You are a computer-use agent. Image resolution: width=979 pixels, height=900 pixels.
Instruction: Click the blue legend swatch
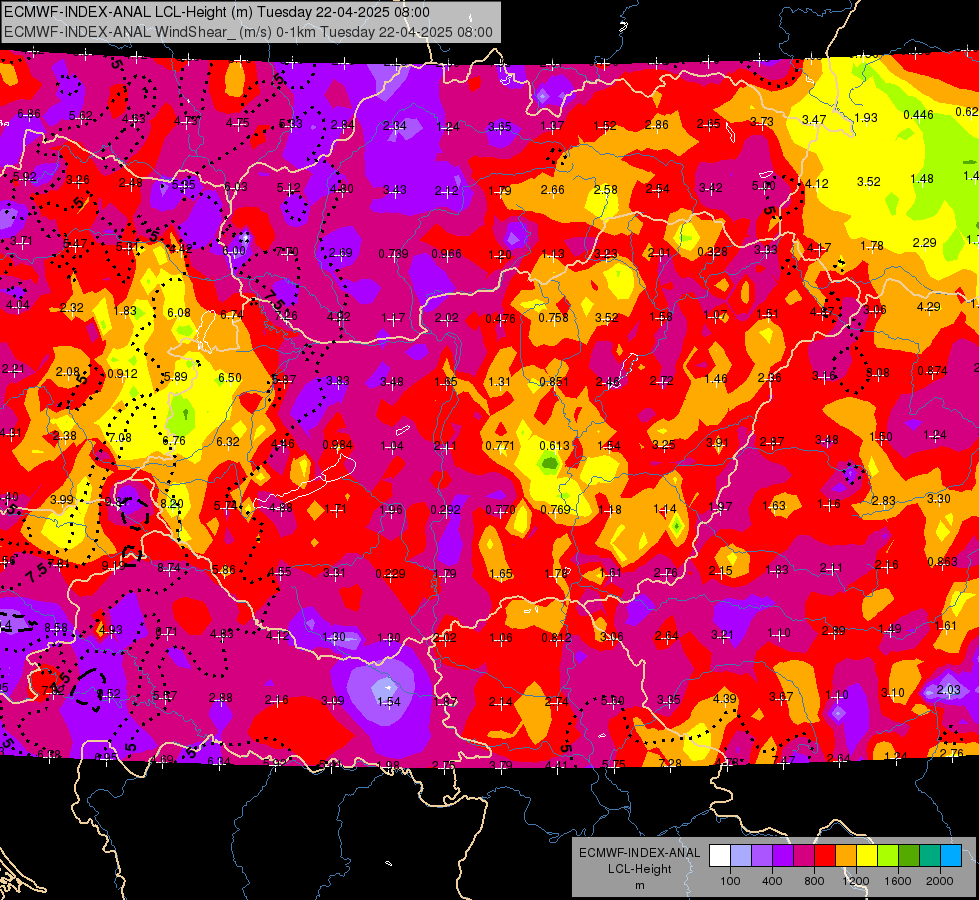coord(951,856)
